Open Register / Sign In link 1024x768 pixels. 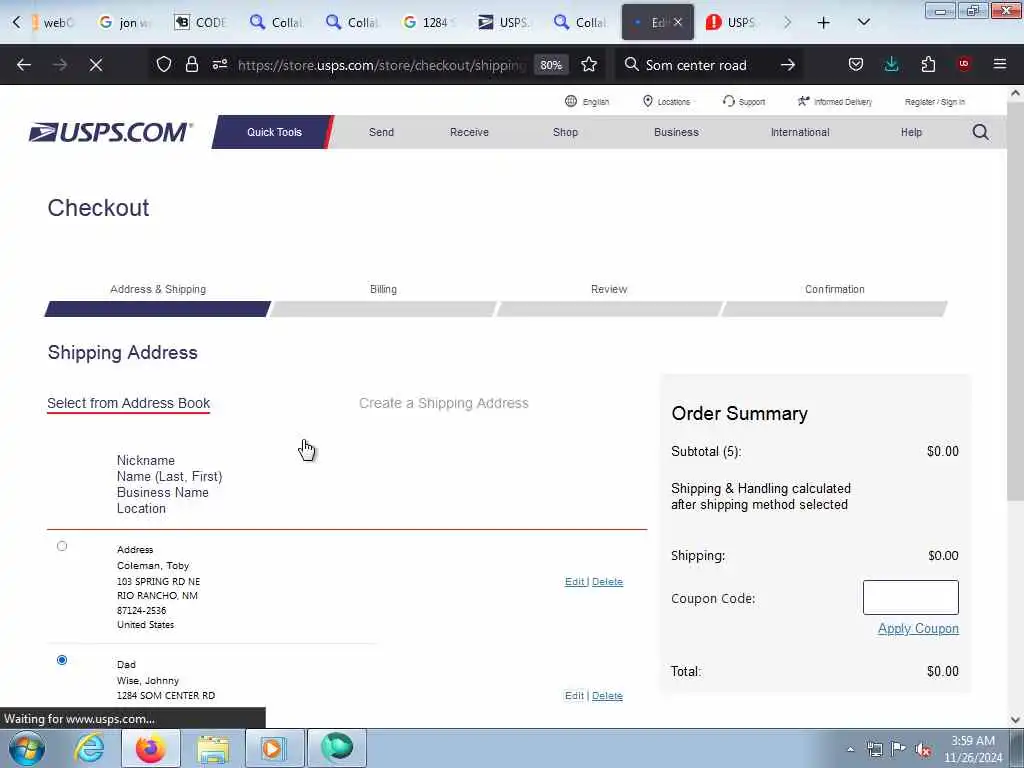click(935, 102)
